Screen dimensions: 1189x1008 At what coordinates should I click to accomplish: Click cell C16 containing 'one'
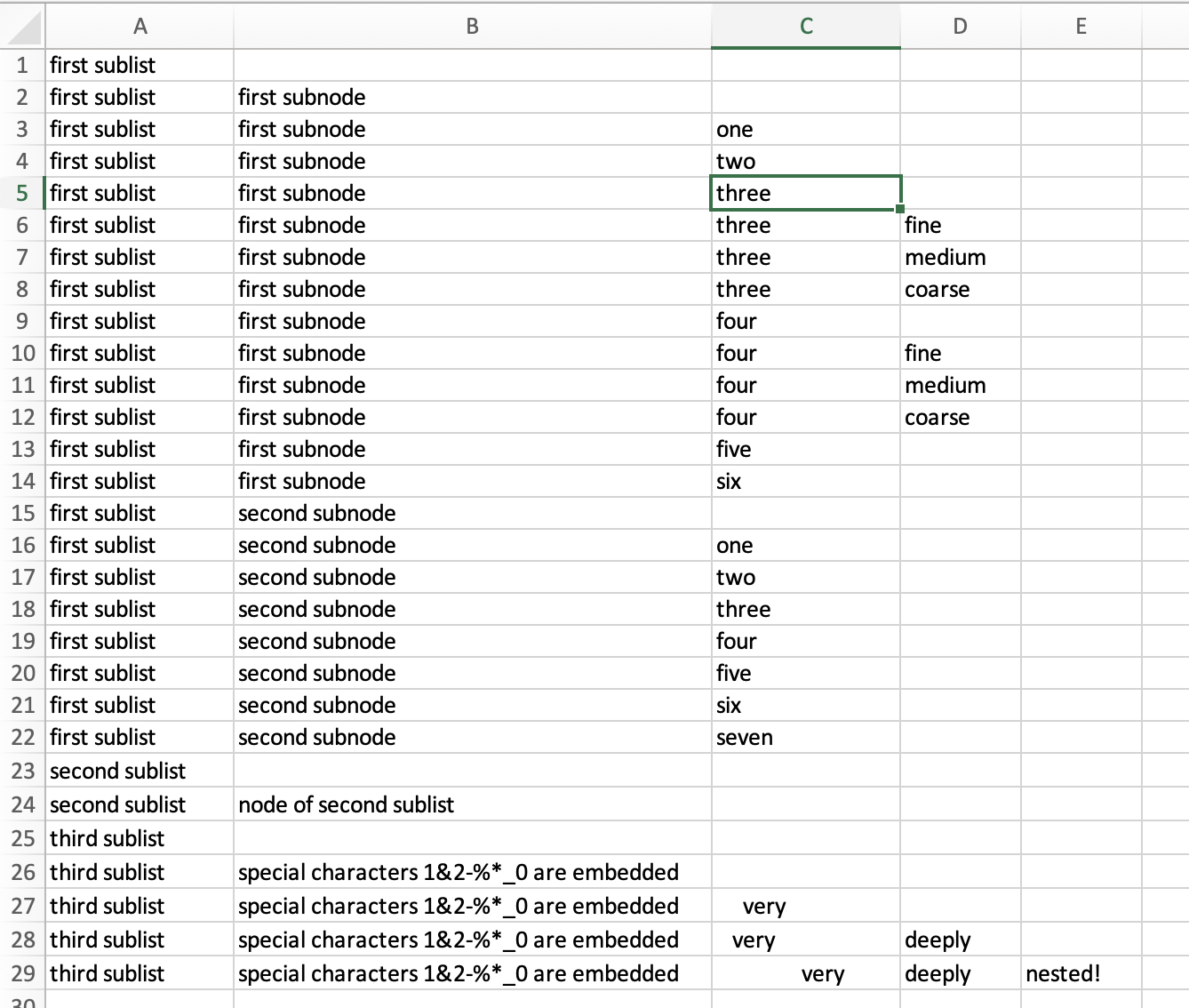(x=806, y=545)
